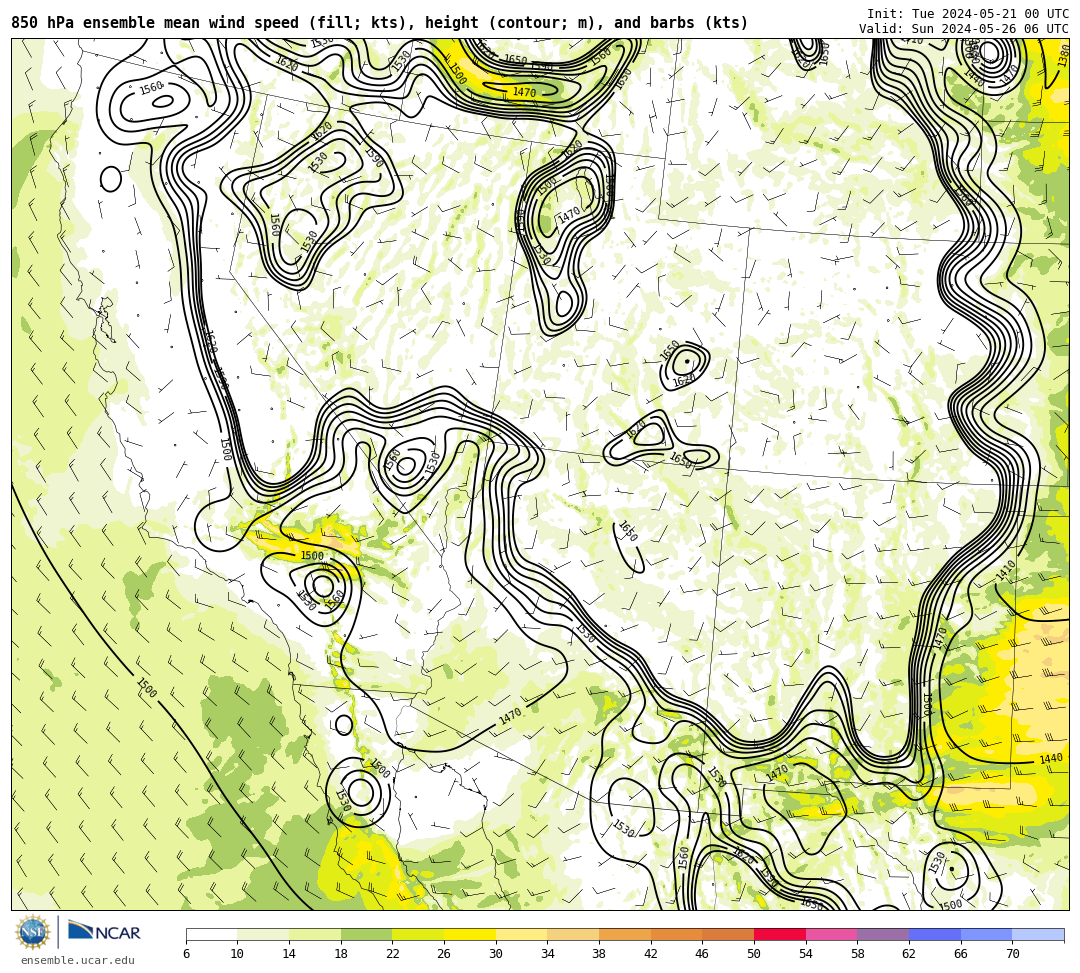
Task: Pick the purple 58–62 kts colorbar segment
Action: click(883, 934)
